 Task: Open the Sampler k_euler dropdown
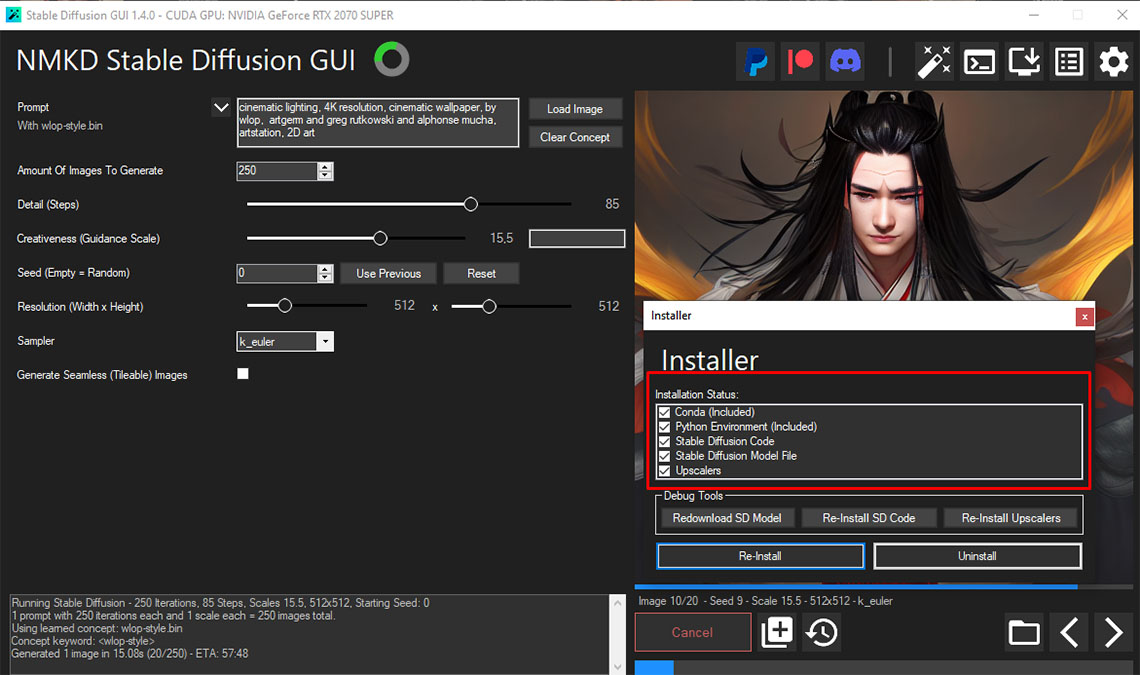coord(325,342)
